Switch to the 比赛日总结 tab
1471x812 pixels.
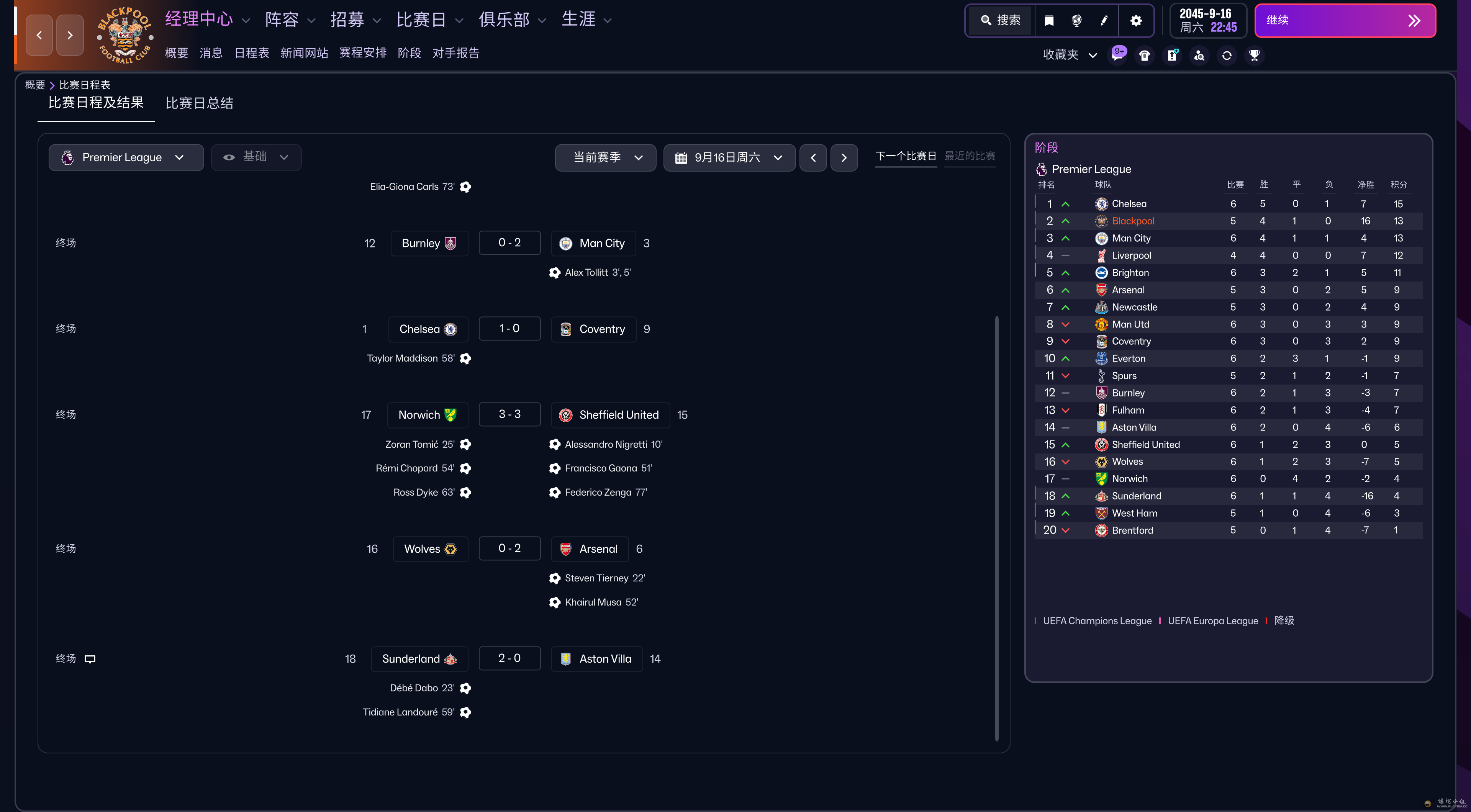coord(199,103)
